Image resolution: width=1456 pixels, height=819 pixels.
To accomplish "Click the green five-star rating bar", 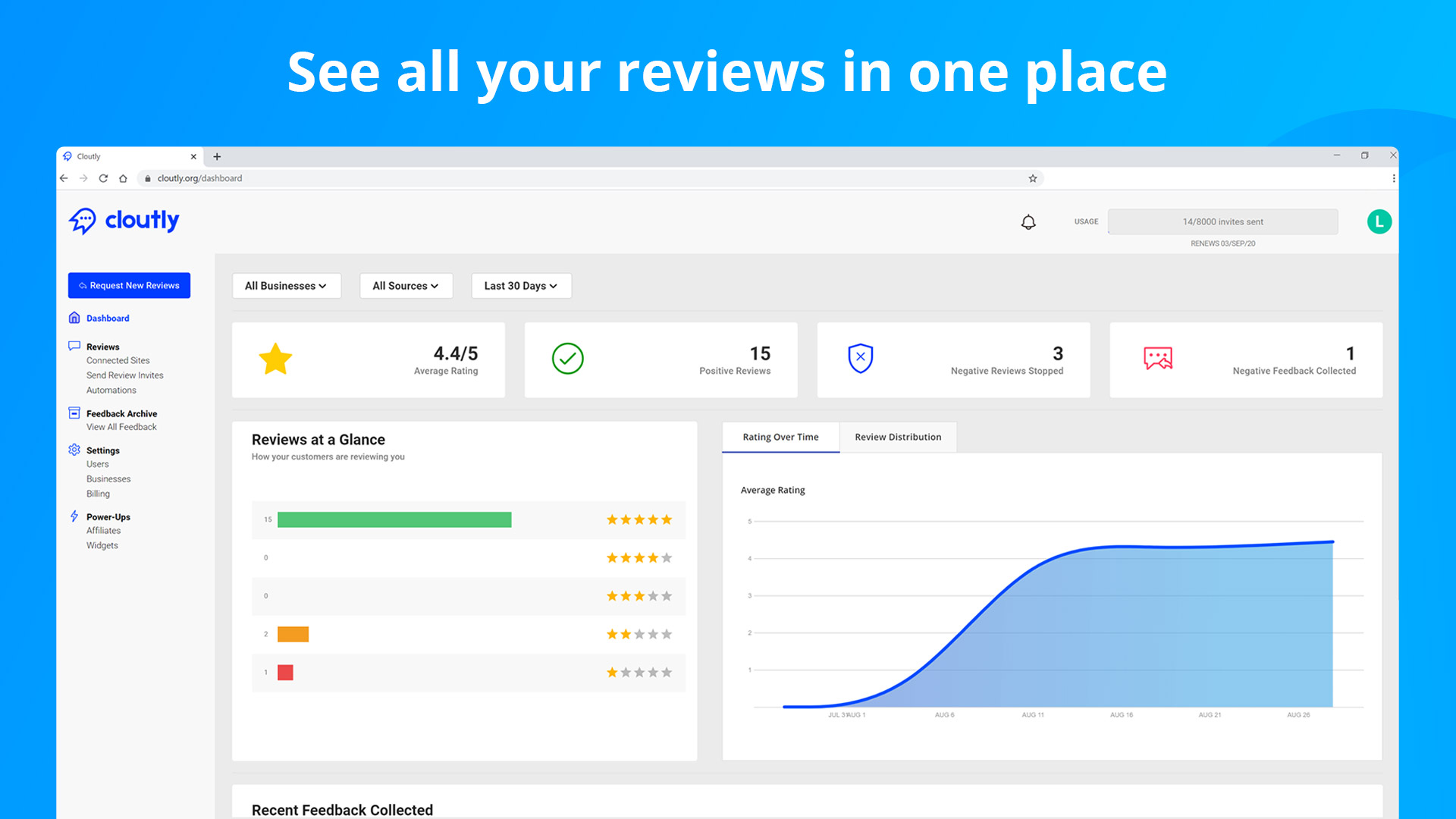I will (394, 520).
